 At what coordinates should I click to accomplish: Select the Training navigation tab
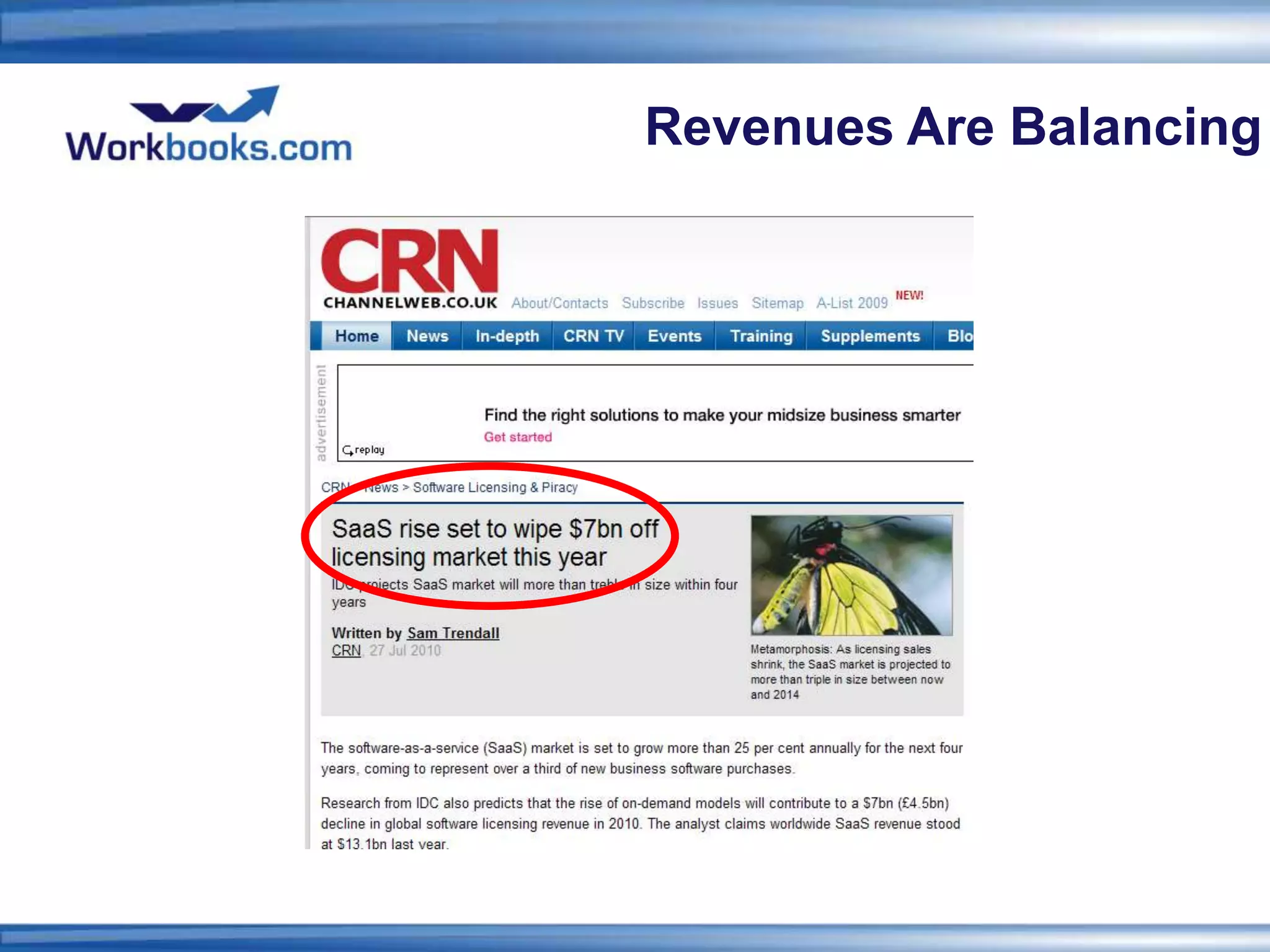pyautogui.click(x=761, y=336)
